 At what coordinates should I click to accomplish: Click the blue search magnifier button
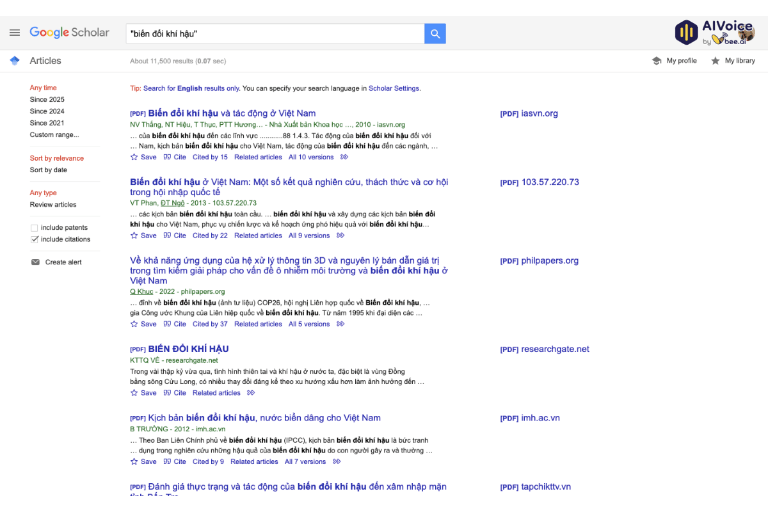pyautogui.click(x=435, y=33)
